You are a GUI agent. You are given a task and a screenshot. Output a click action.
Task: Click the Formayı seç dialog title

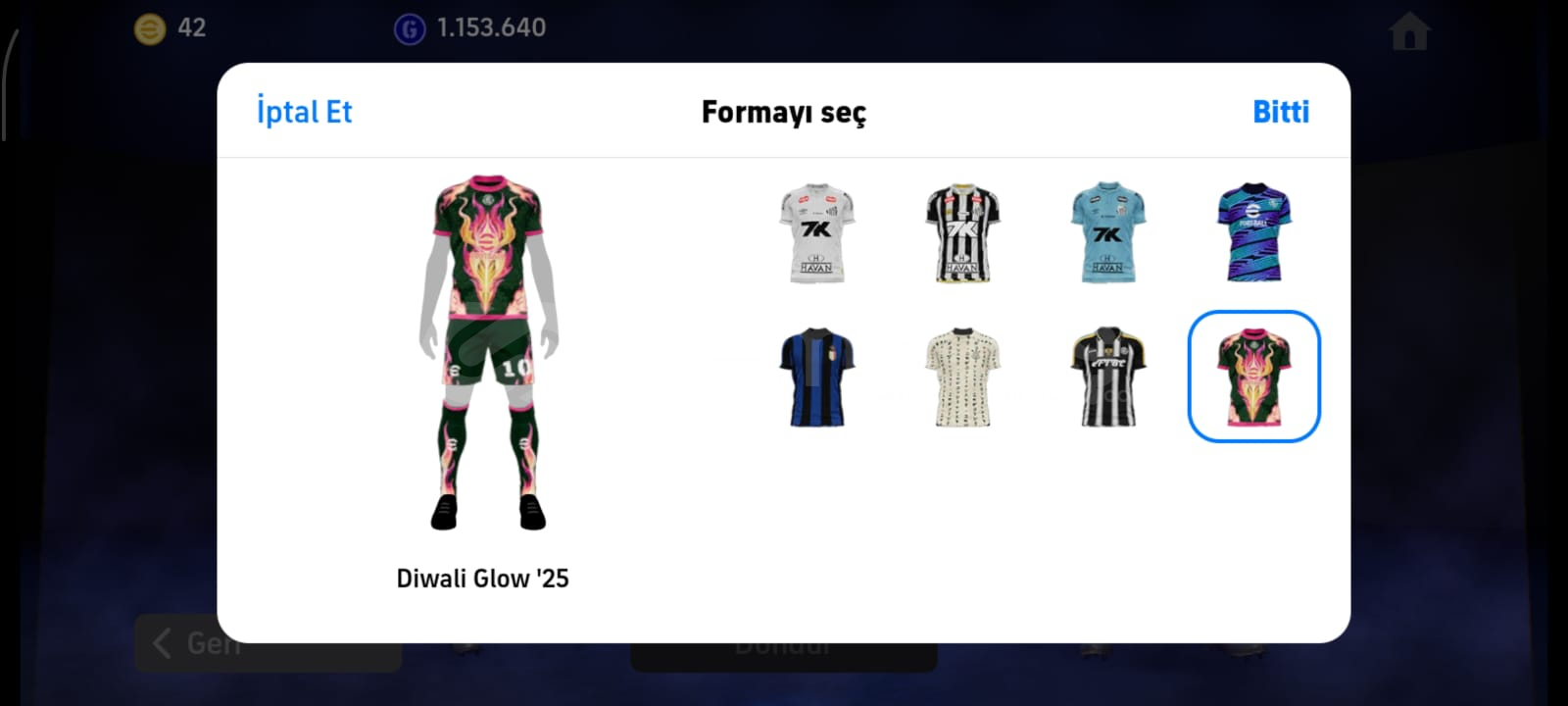(784, 112)
